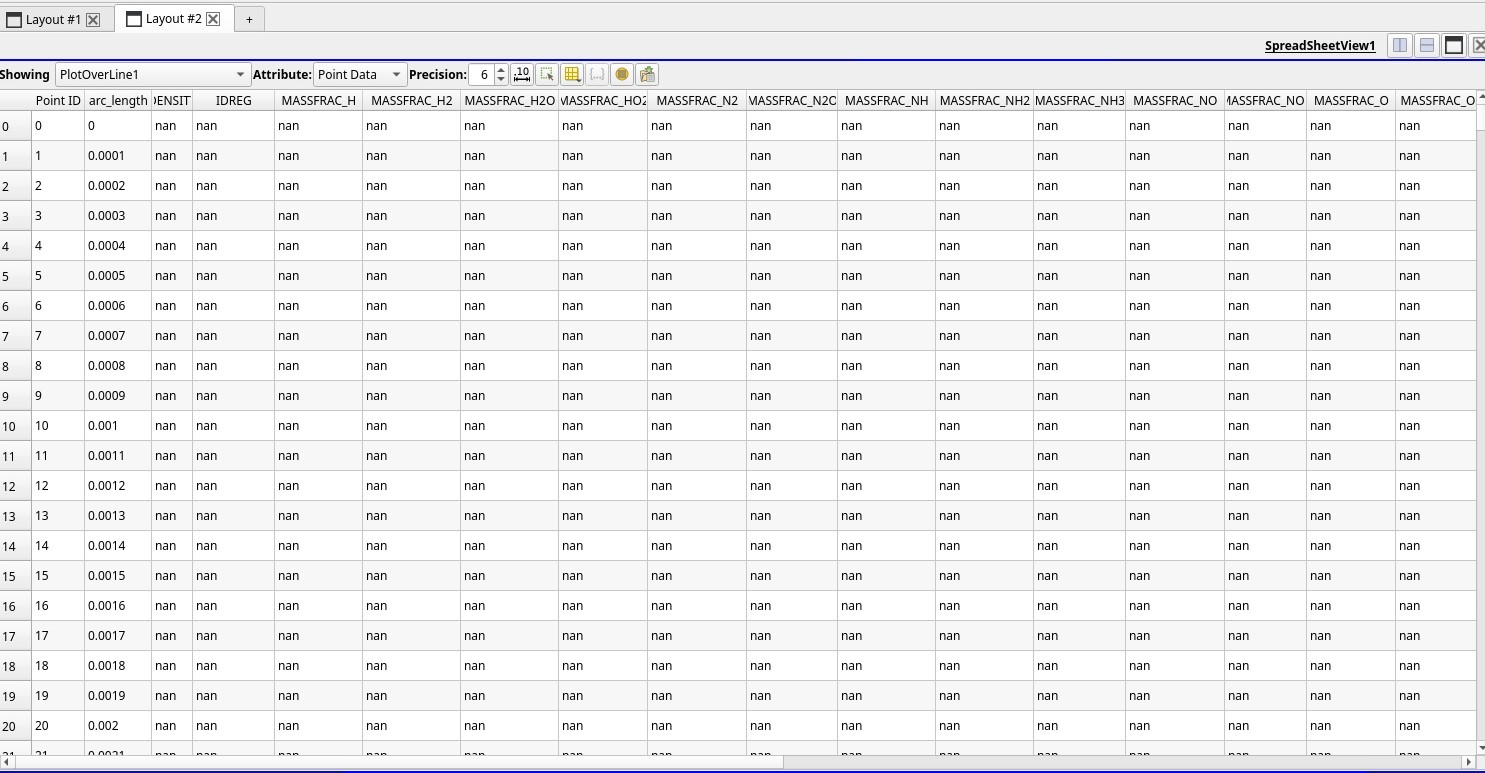Click the MASSFRAC_H2O column header
This screenshot has height=773, width=1485.
click(509, 100)
